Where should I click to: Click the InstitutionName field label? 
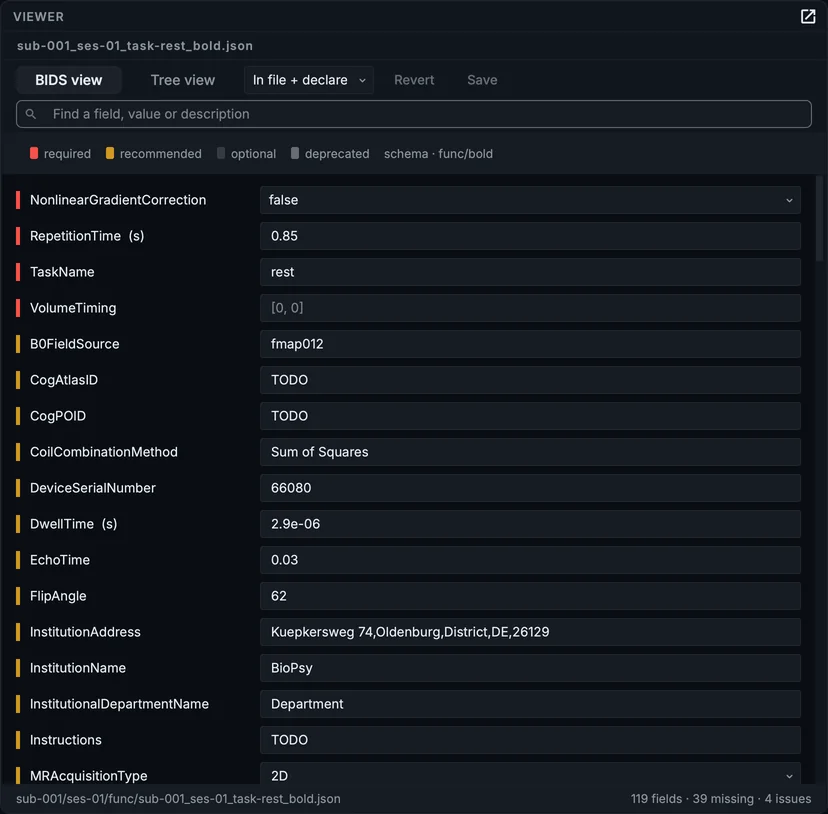tap(78, 667)
